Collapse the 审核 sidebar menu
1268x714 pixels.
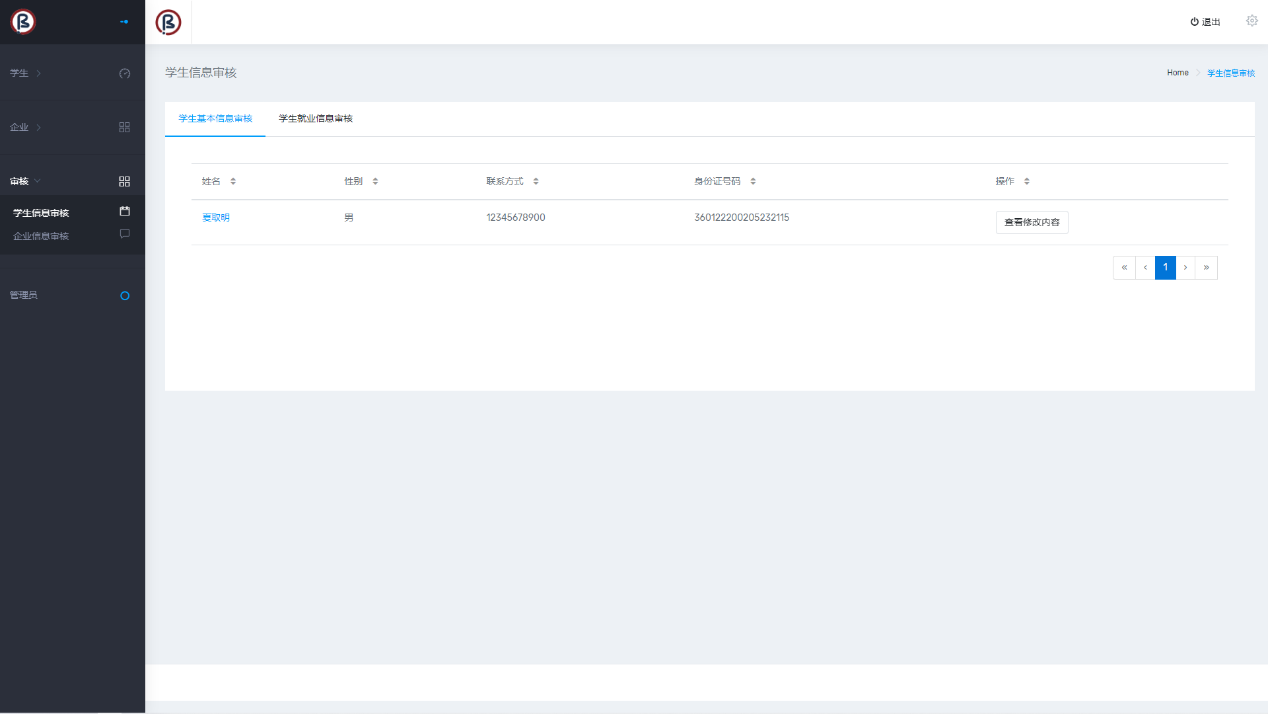pyautogui.click(x=25, y=181)
